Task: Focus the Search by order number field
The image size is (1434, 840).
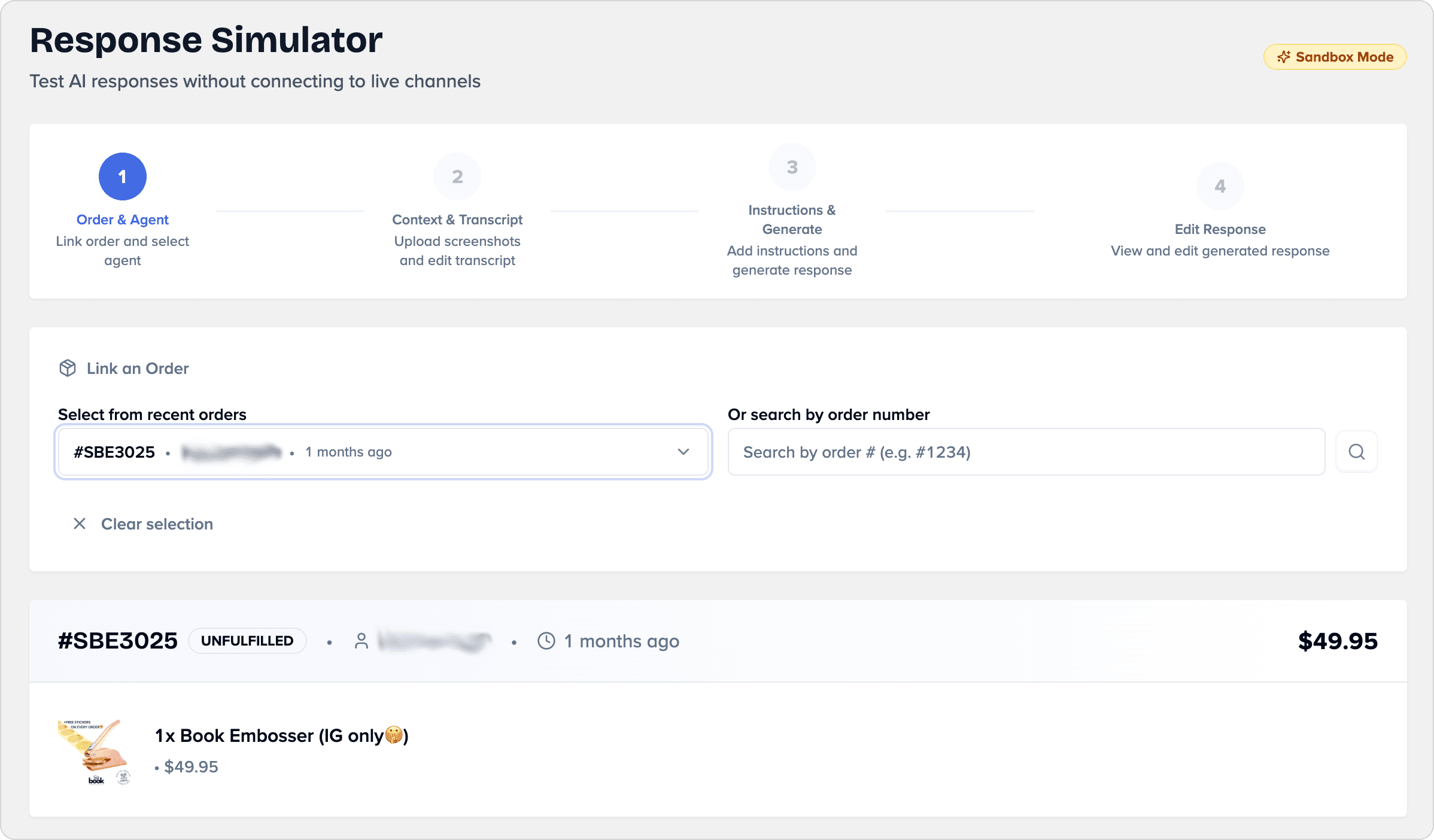Action: [1026, 452]
